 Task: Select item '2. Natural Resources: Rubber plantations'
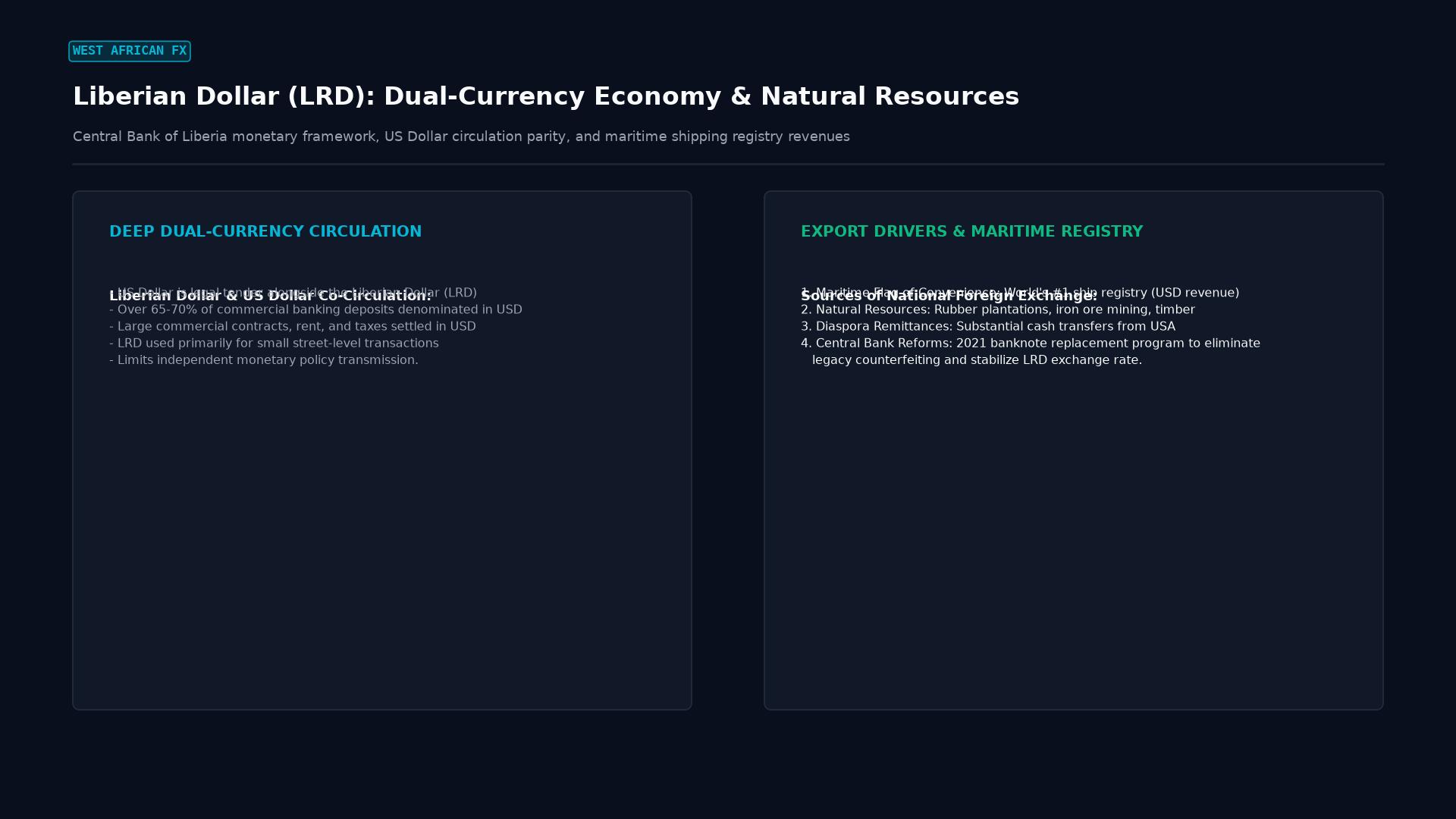(998, 309)
